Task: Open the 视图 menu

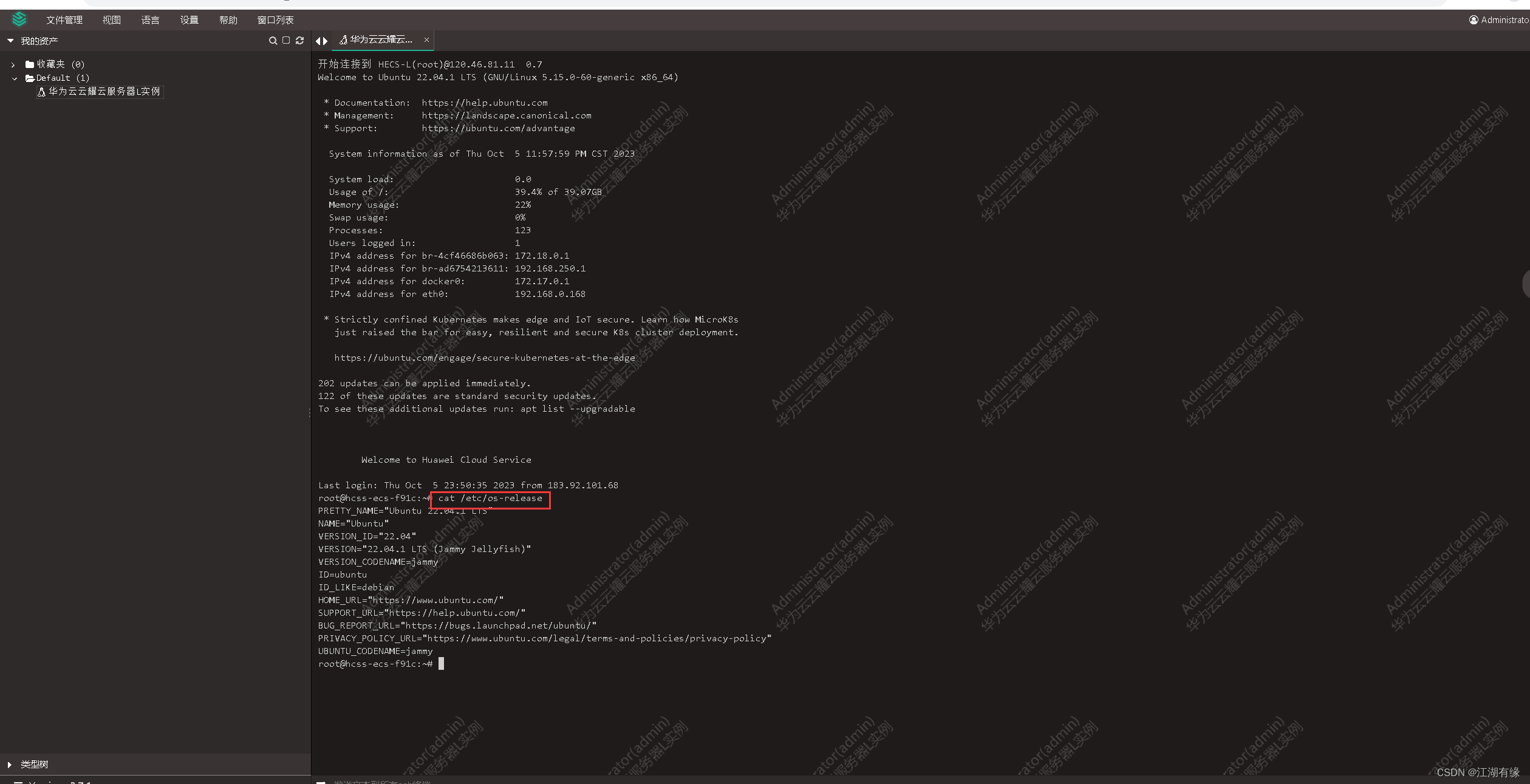Action: click(x=111, y=20)
